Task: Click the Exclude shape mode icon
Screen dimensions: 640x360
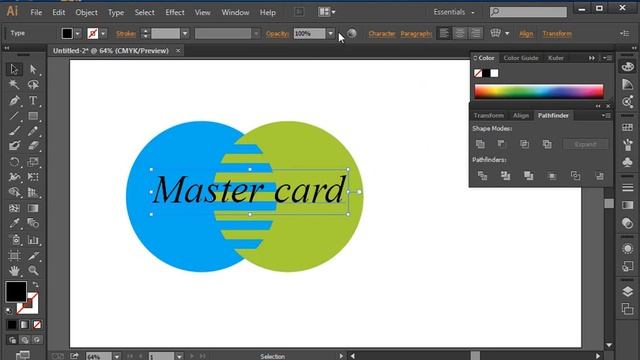Action: coord(547,144)
